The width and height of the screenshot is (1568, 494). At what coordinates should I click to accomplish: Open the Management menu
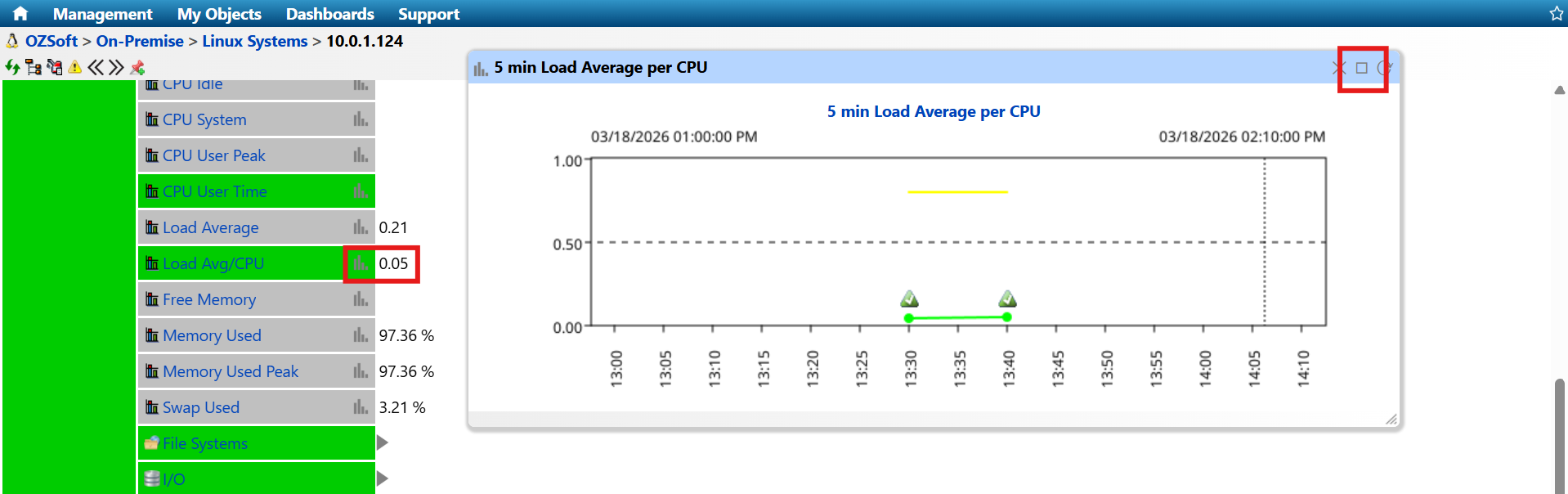102,14
